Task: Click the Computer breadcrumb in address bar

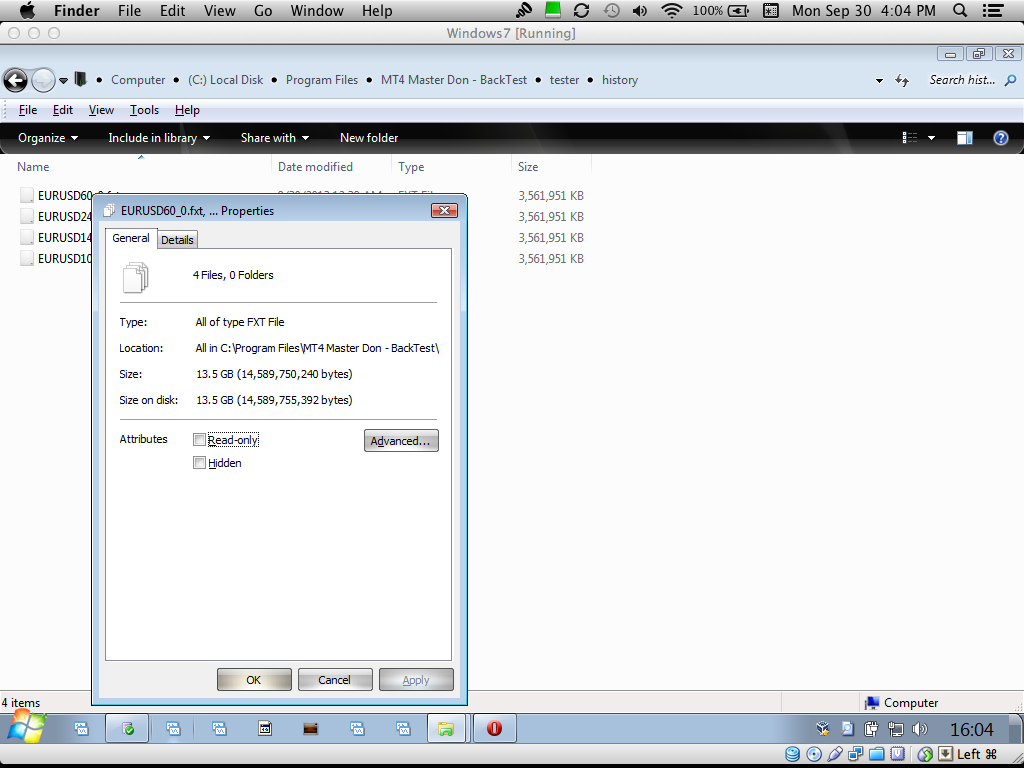Action: click(x=138, y=80)
